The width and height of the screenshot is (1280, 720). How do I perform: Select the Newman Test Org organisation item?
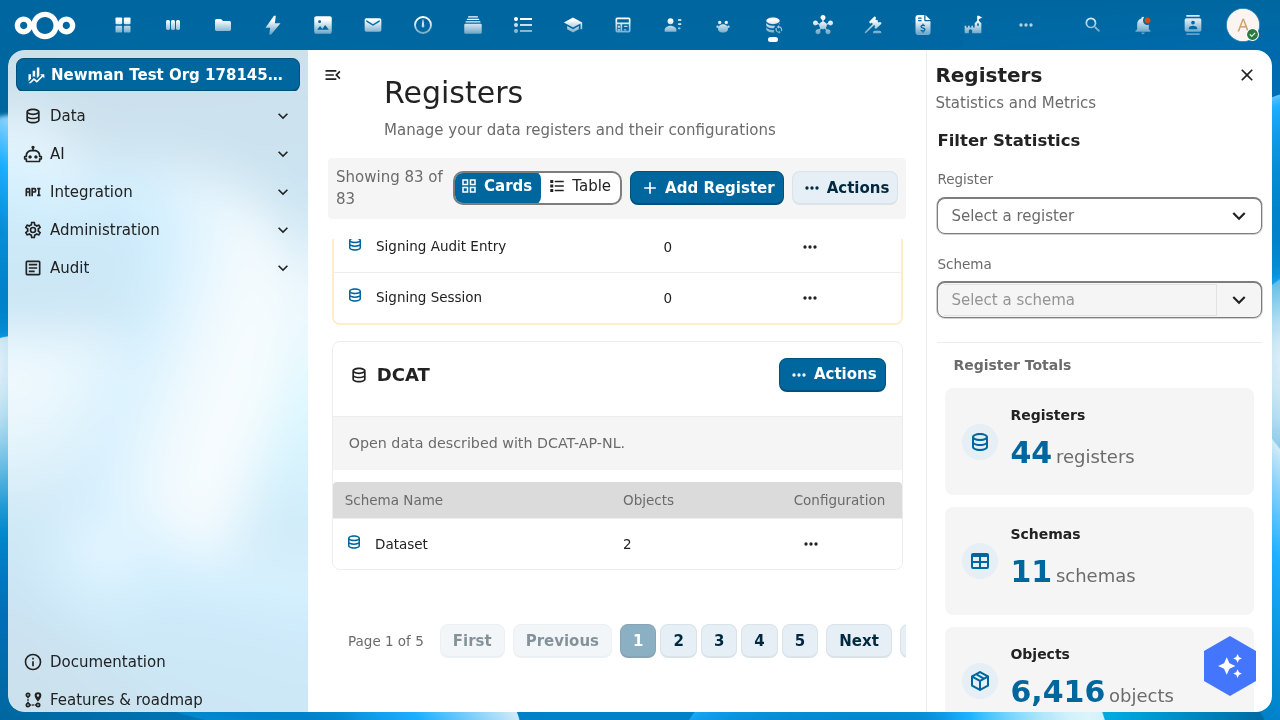tap(158, 75)
